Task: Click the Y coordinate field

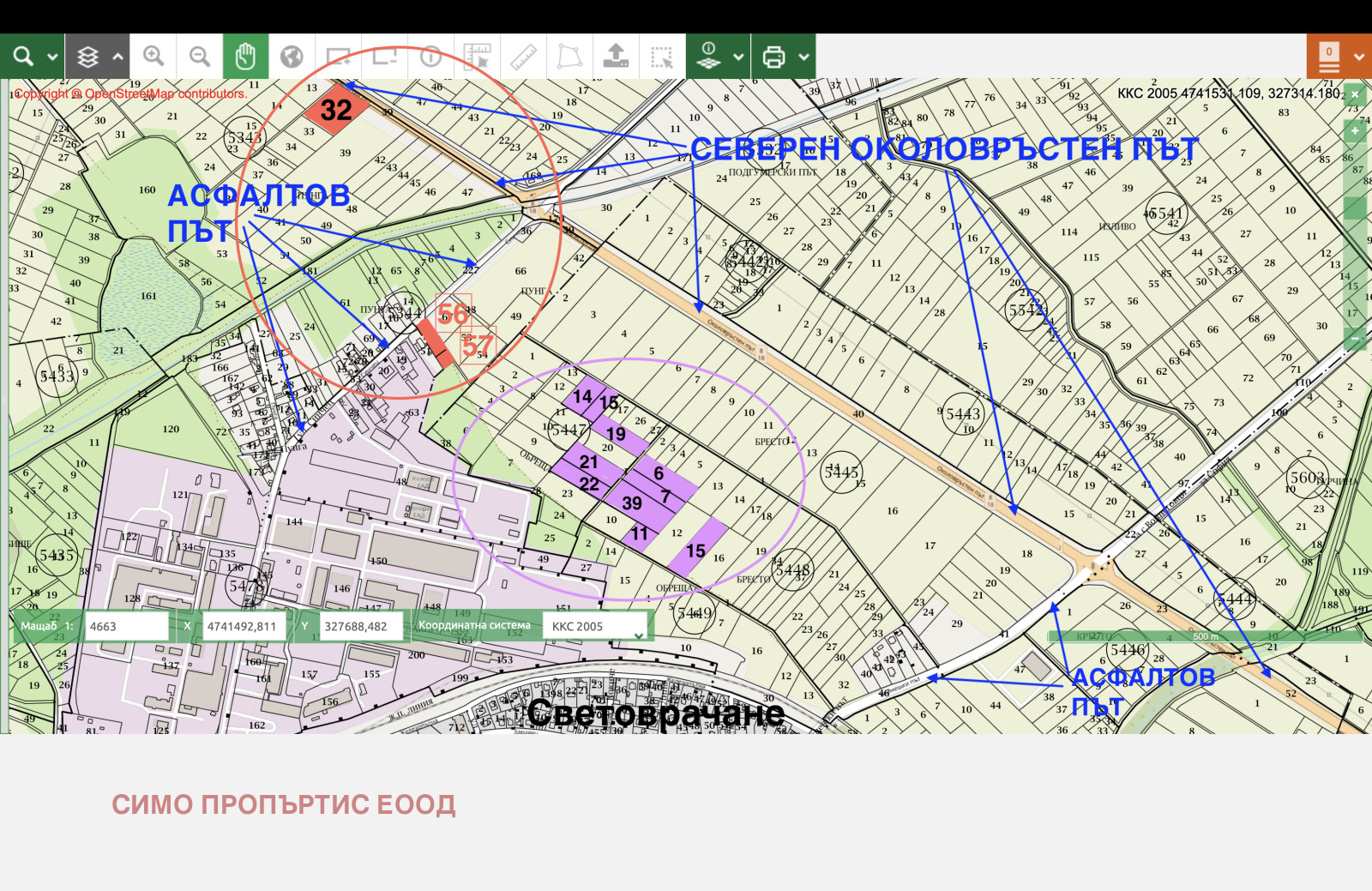Action: (x=361, y=626)
